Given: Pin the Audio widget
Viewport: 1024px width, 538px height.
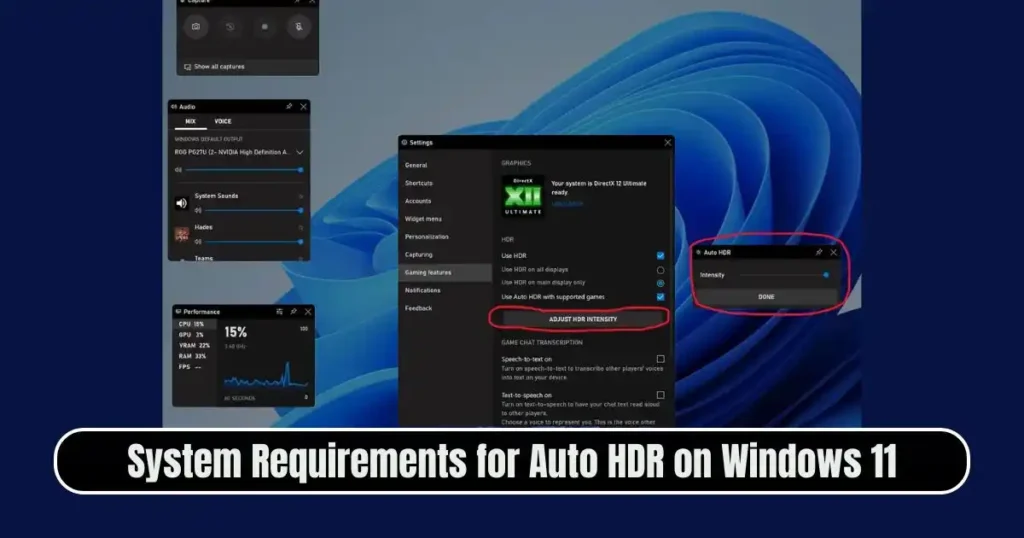Looking at the screenshot, I should click(x=289, y=106).
